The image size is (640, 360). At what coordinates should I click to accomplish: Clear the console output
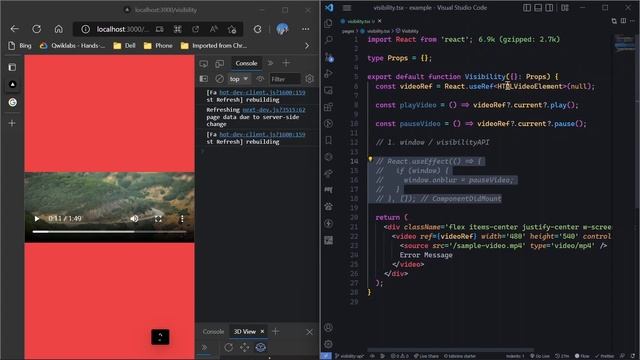[220, 79]
